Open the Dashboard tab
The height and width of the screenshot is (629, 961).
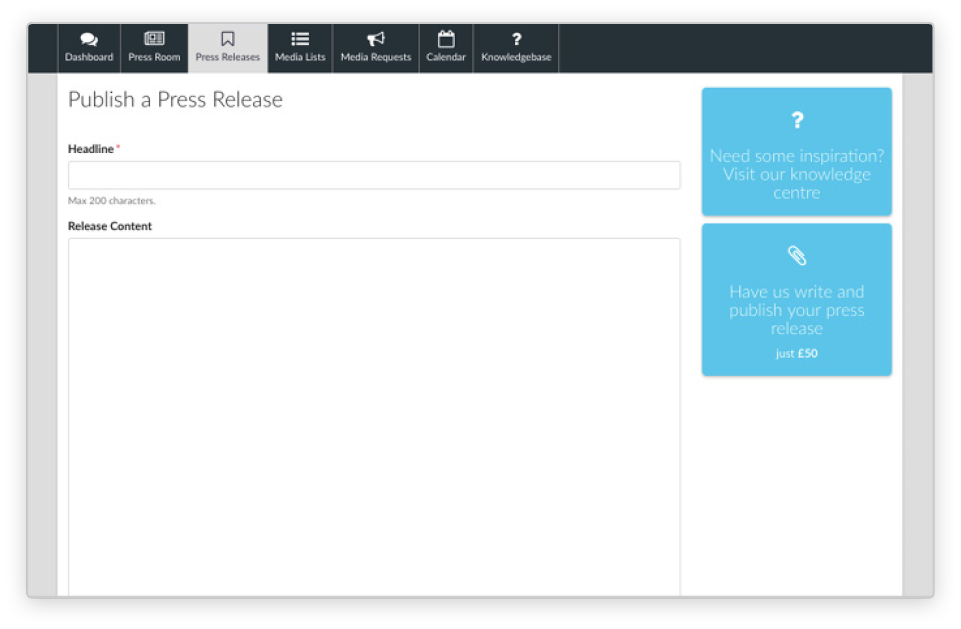[89, 48]
